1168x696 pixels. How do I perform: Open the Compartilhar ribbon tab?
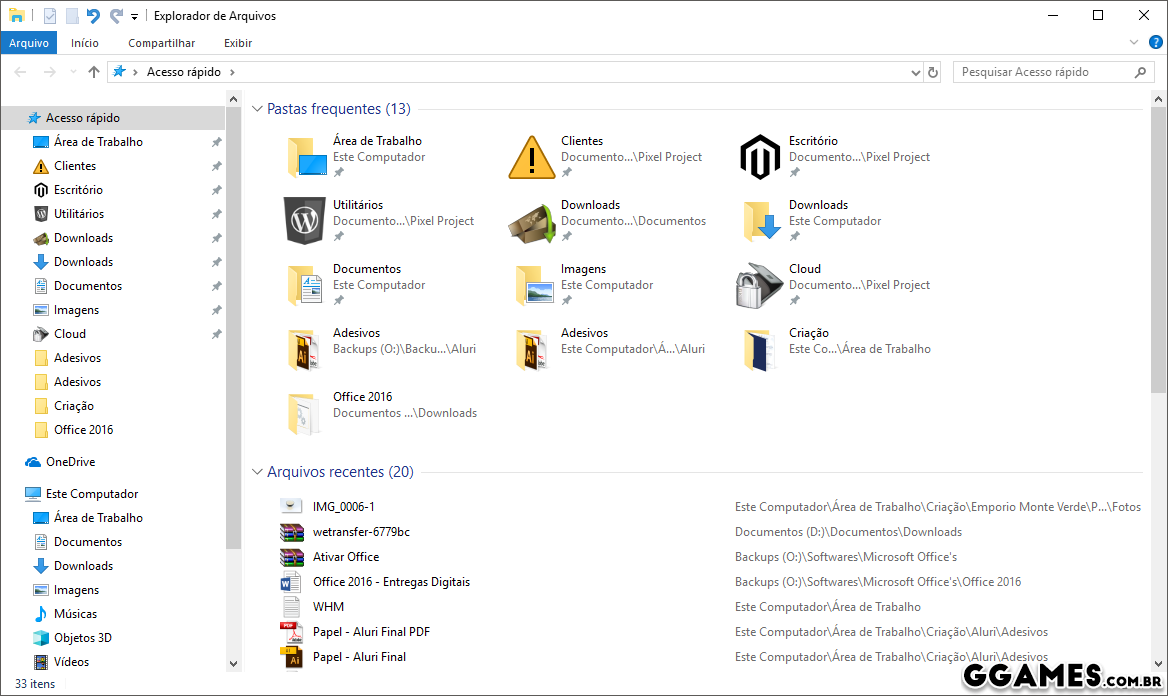click(x=161, y=43)
